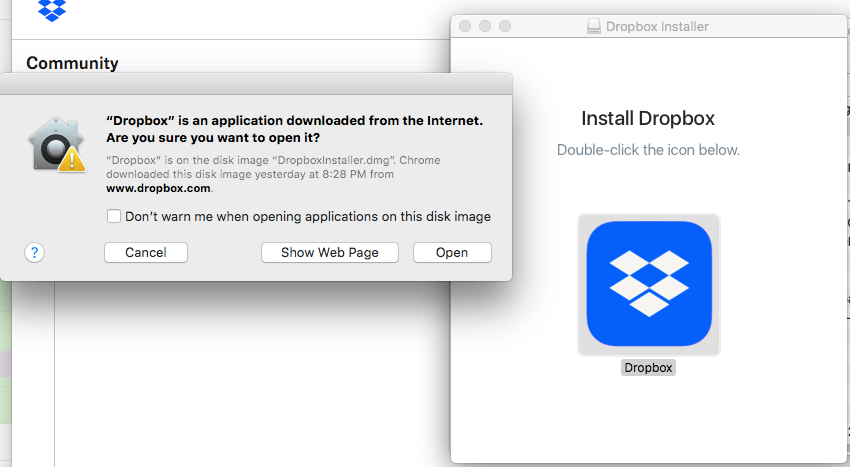Click the disk icon in the Dropbox Installer title bar
The height and width of the screenshot is (467, 850).
pyautogui.click(x=594, y=26)
